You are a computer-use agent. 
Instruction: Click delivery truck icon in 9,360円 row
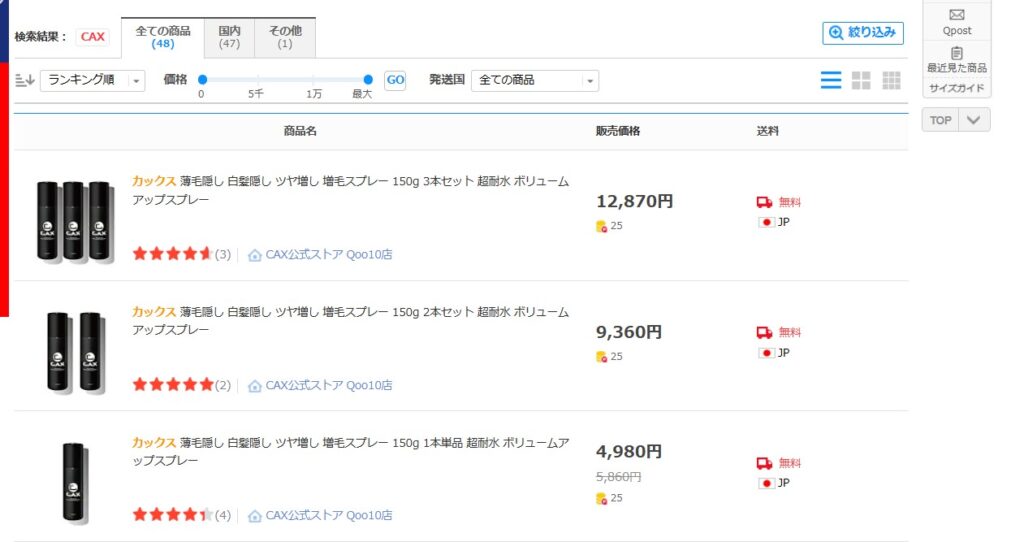click(x=764, y=332)
